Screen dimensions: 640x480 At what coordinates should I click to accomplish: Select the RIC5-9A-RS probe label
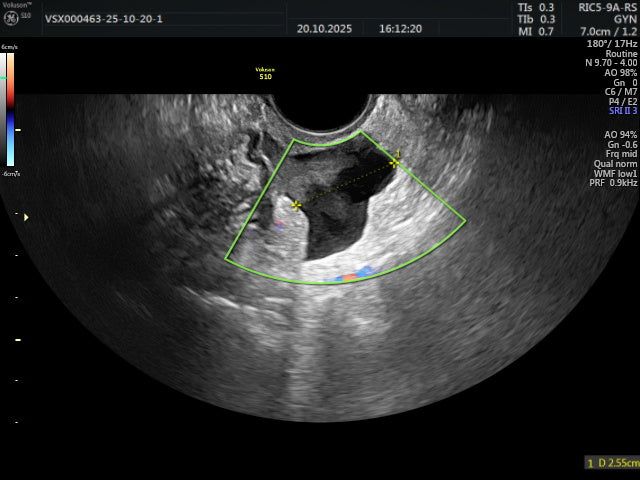[606, 7]
